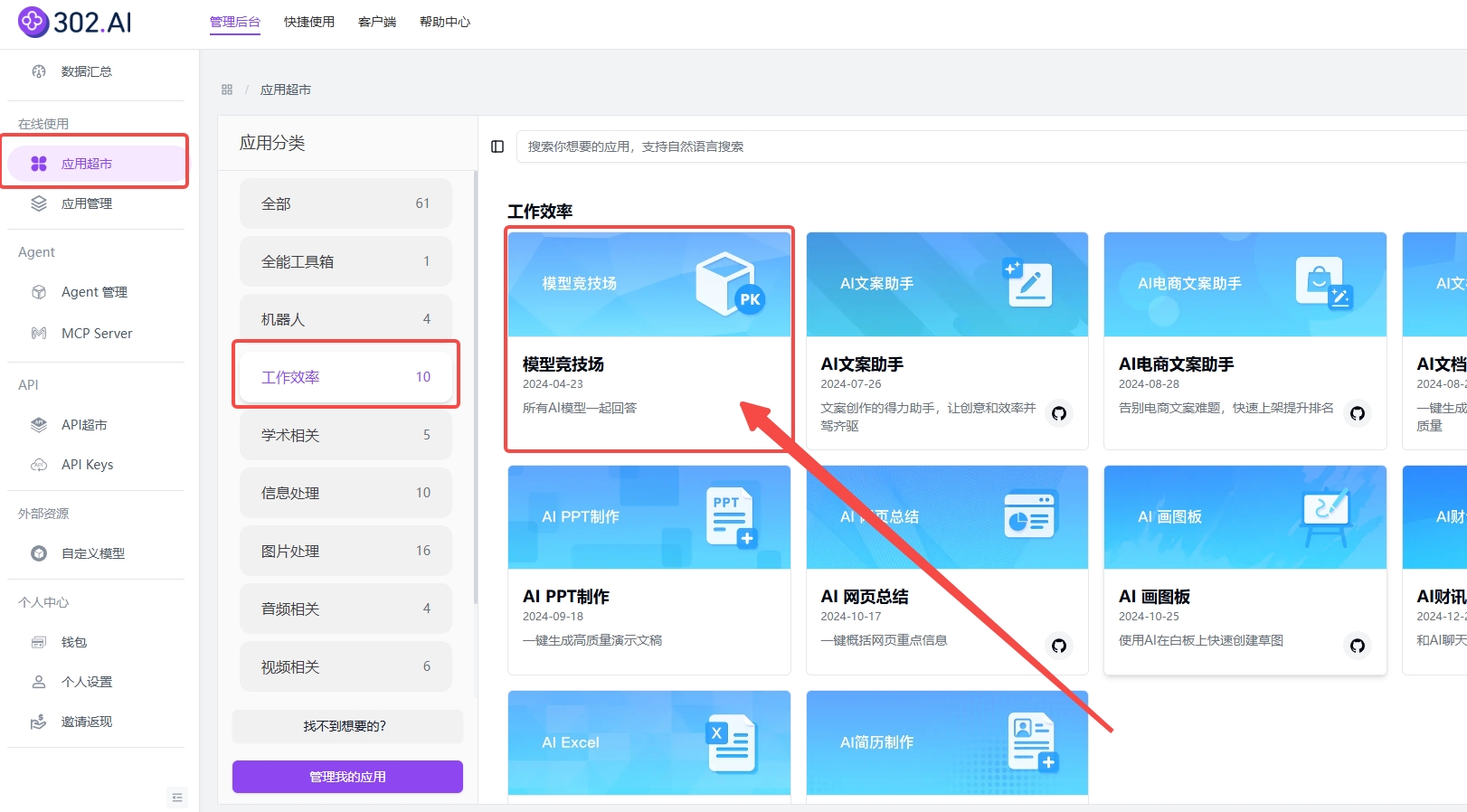Click the 2024-09-18 date on AI PPT制作
1467x812 pixels.
tap(553, 617)
